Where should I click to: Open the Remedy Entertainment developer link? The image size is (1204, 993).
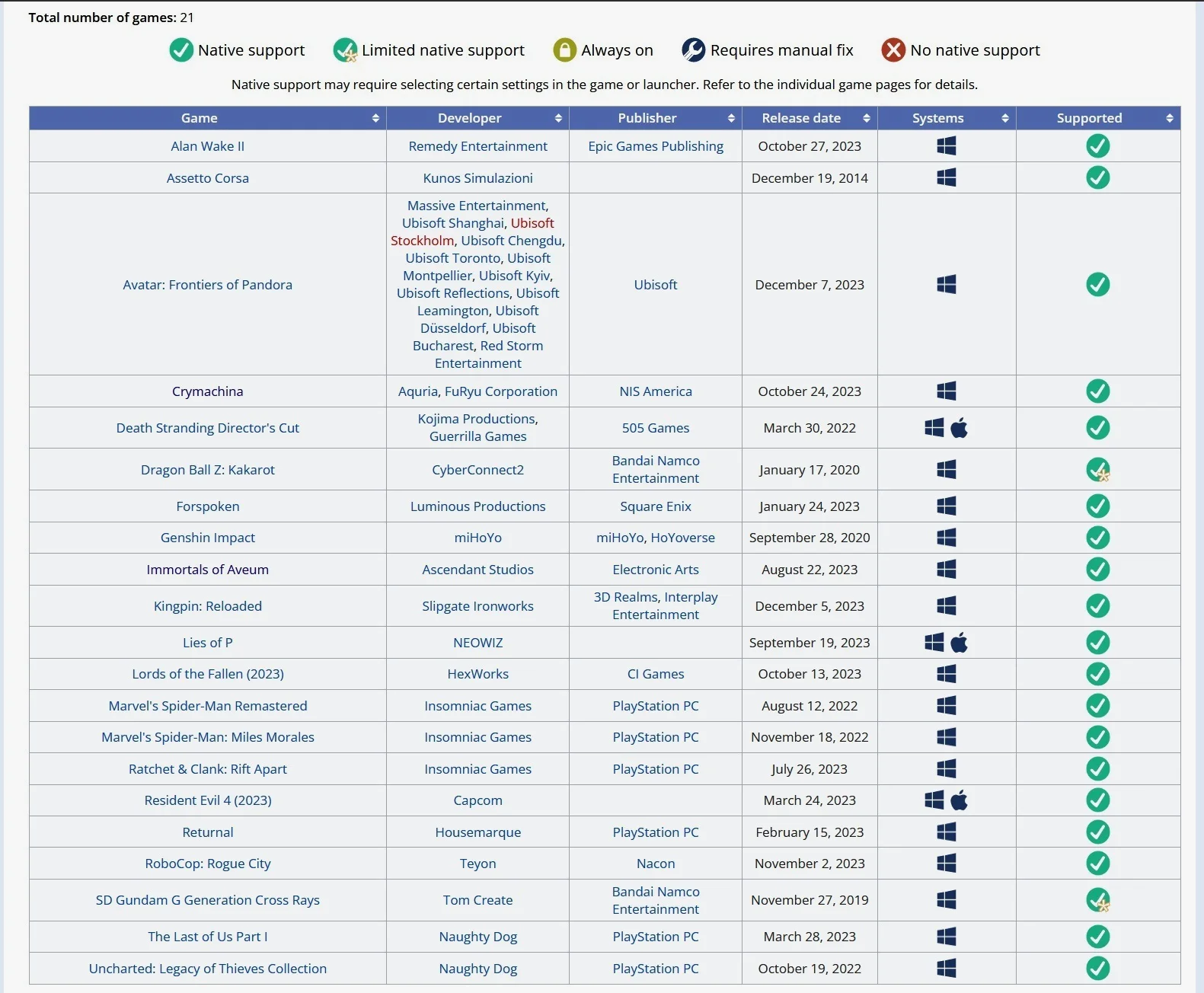point(477,146)
